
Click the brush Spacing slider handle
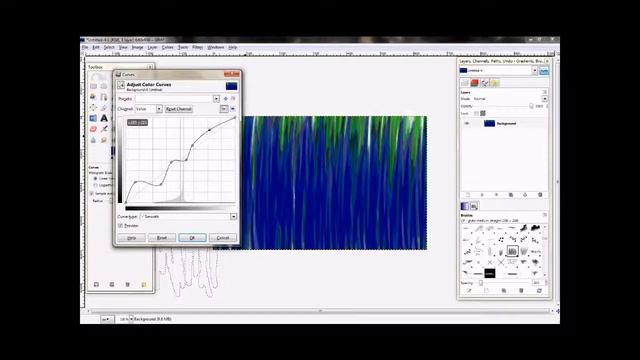(x=481, y=282)
